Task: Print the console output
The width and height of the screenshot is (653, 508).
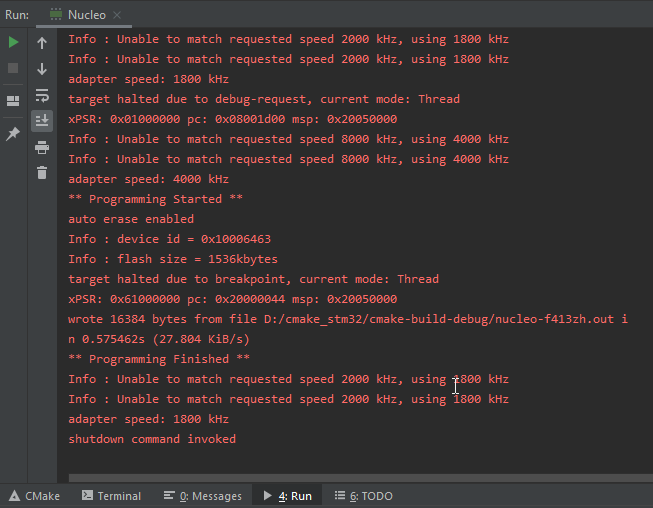Action: pyautogui.click(x=42, y=147)
